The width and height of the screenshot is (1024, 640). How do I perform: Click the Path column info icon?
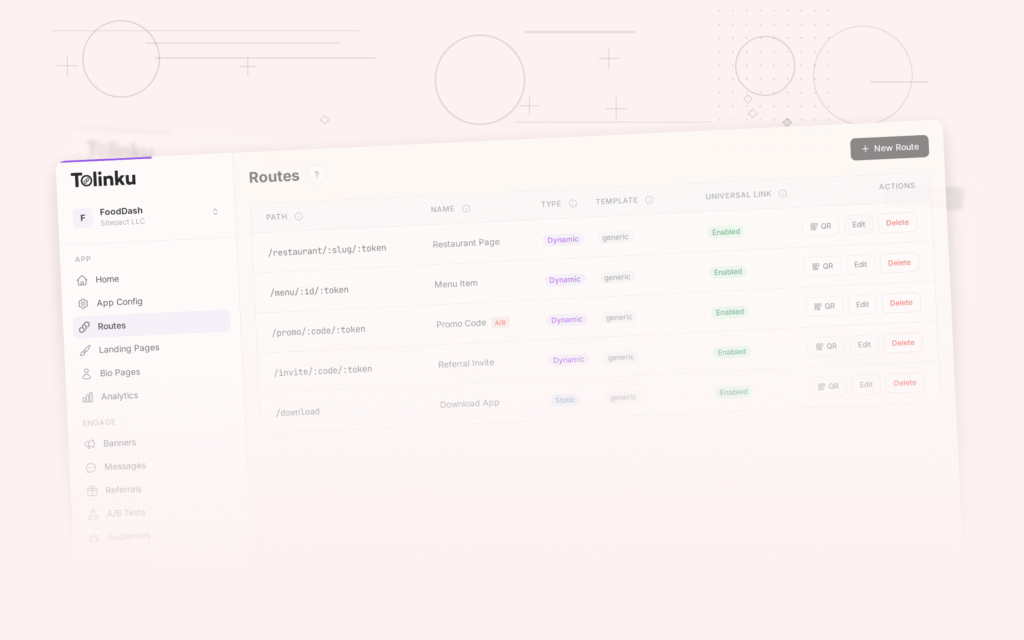pyautogui.click(x=298, y=216)
